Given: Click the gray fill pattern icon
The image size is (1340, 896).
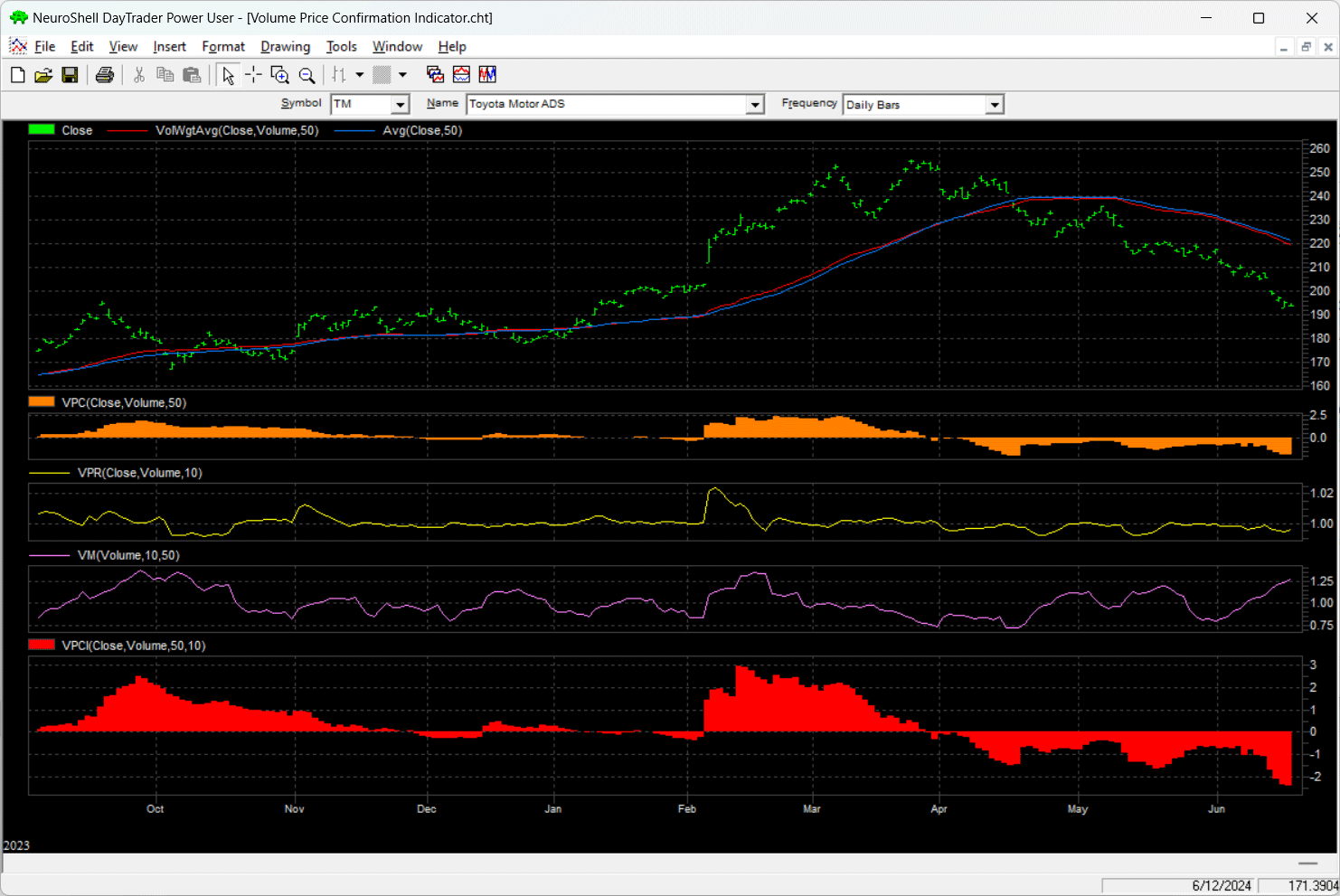Looking at the screenshot, I should pos(382,75).
